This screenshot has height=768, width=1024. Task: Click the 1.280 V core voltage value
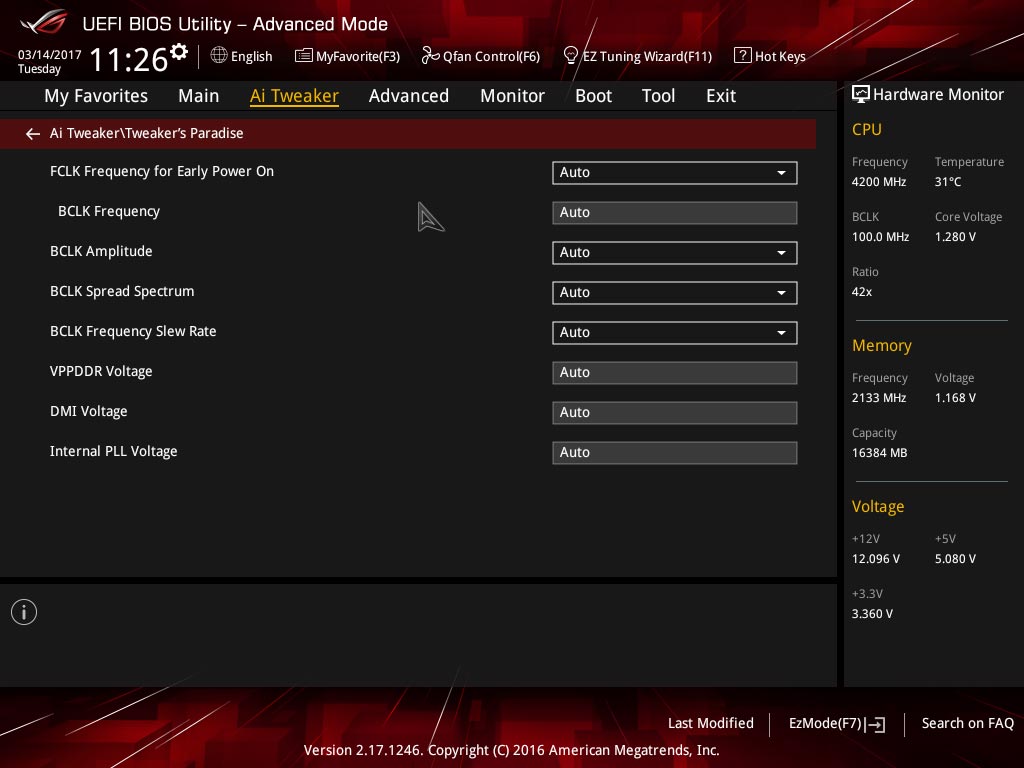click(955, 237)
